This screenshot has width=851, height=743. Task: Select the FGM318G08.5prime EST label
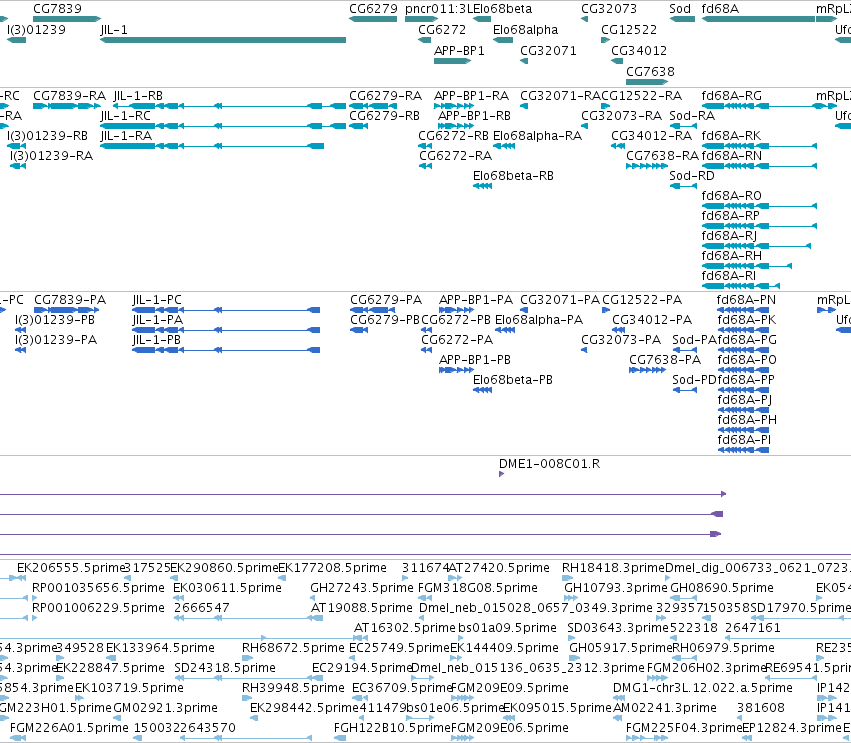click(478, 588)
